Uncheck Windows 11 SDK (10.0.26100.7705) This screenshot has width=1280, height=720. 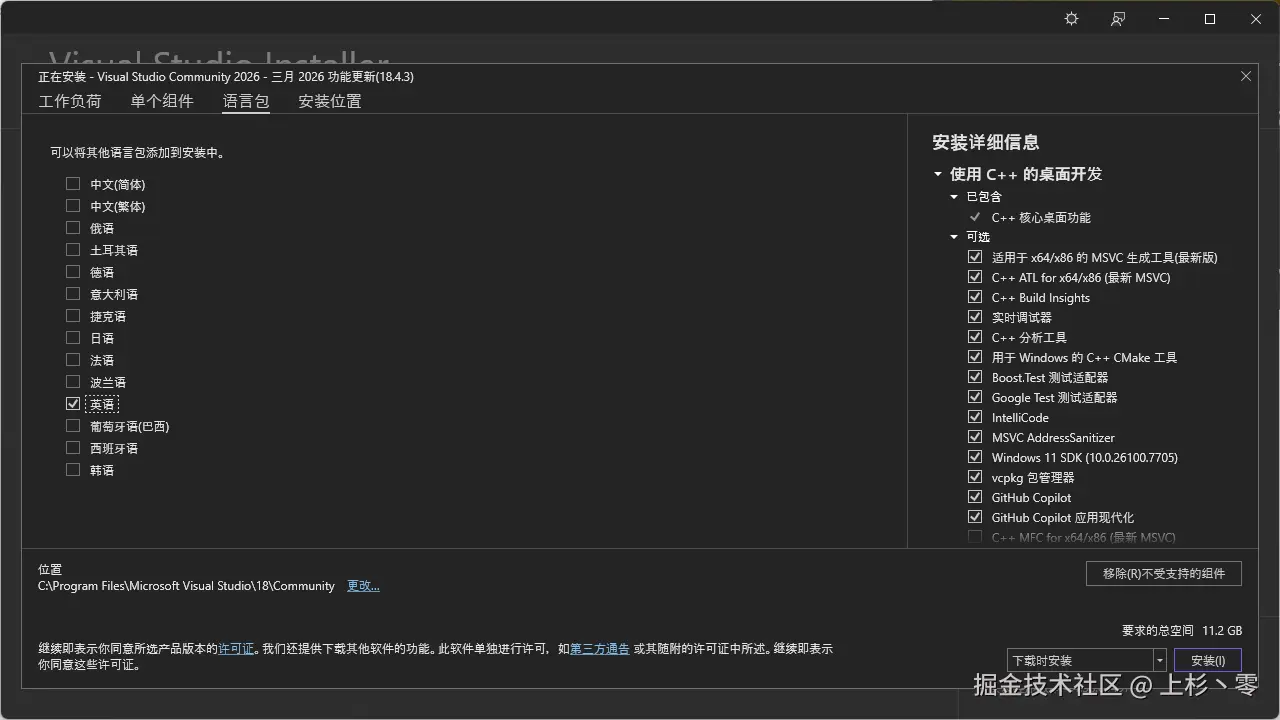coord(975,457)
